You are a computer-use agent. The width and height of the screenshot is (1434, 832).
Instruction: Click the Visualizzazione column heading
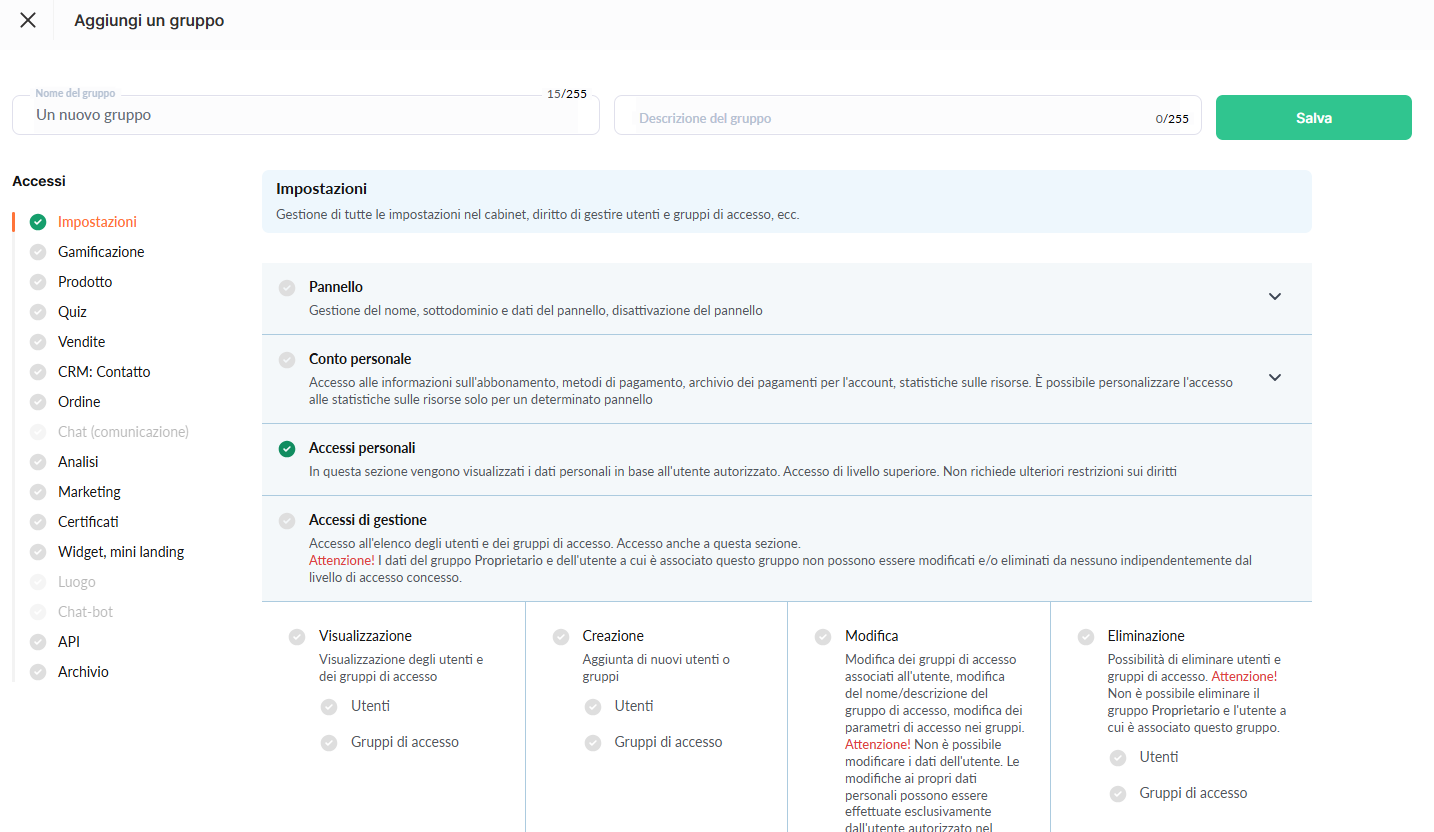[x=365, y=636]
